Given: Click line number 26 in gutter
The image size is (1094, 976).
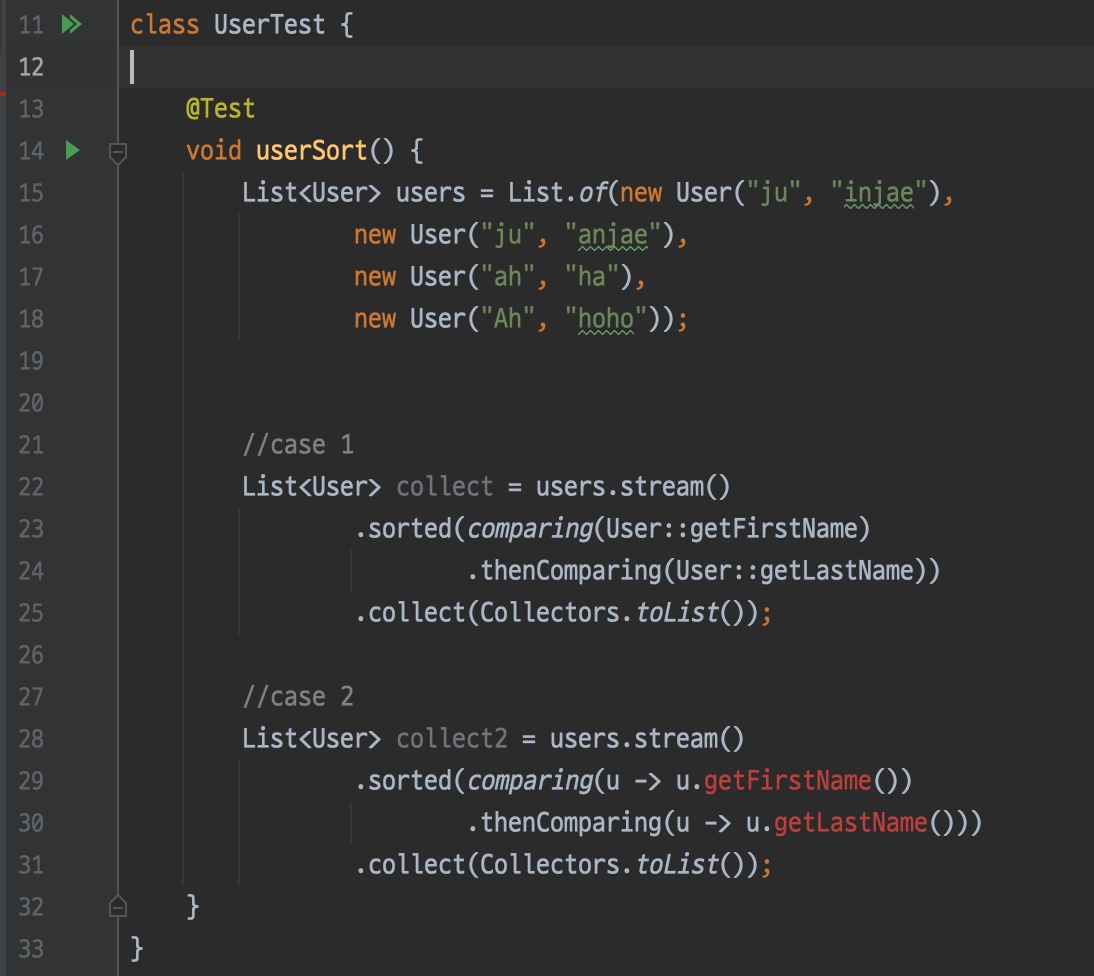Looking at the screenshot, I should click(x=31, y=654).
